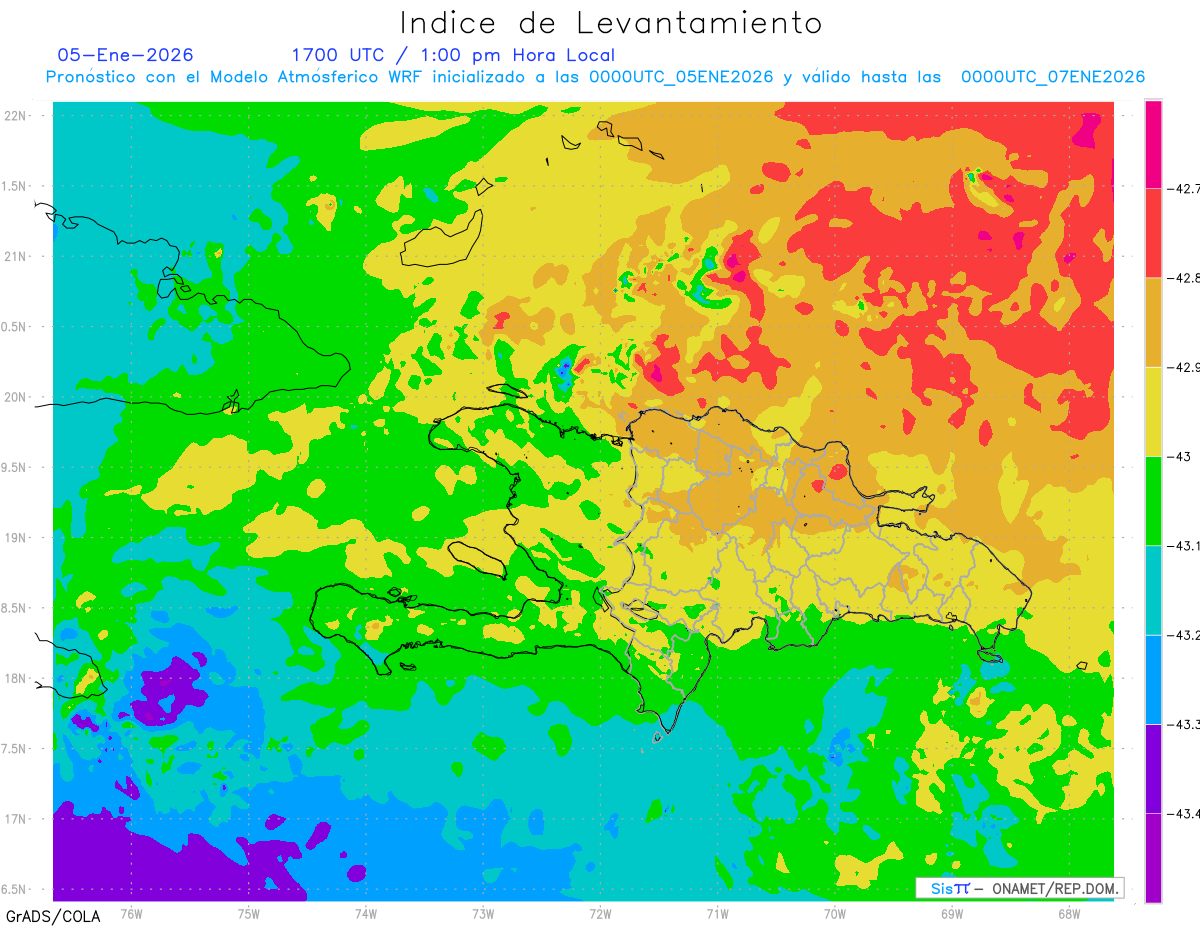
Task: Select the date label "05-Ene-2026"
Action: click(x=126, y=55)
